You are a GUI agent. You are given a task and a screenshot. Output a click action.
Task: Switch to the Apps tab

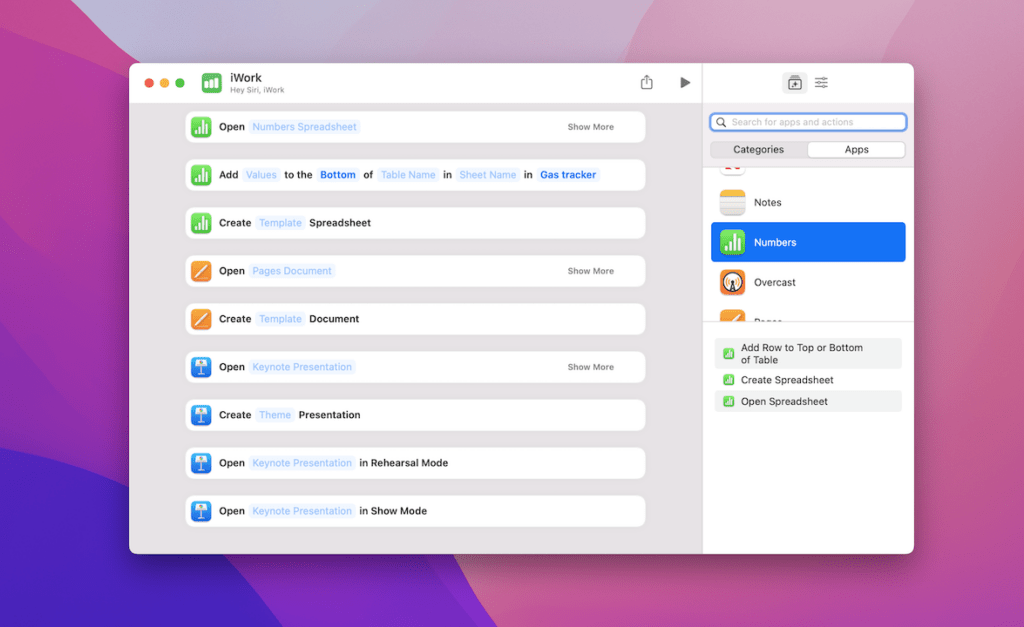coord(856,150)
